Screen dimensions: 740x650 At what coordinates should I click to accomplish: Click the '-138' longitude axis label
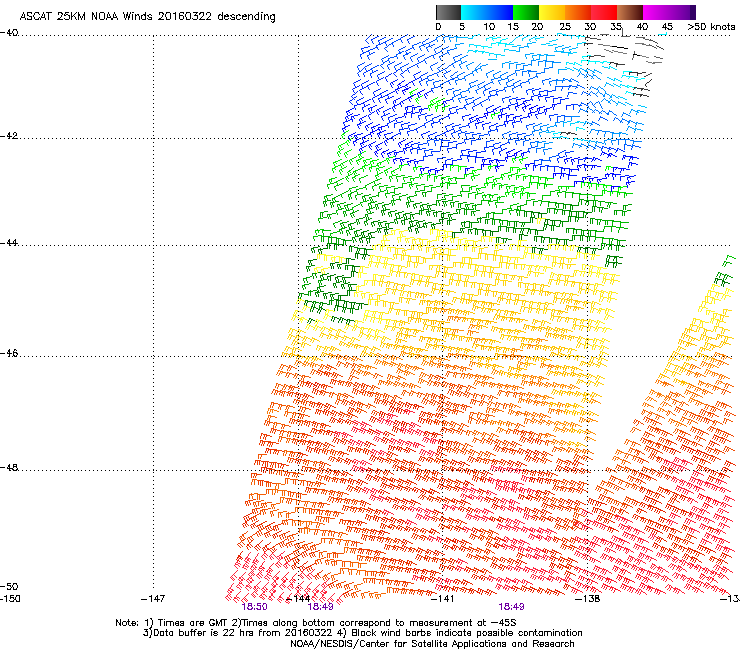(588, 599)
